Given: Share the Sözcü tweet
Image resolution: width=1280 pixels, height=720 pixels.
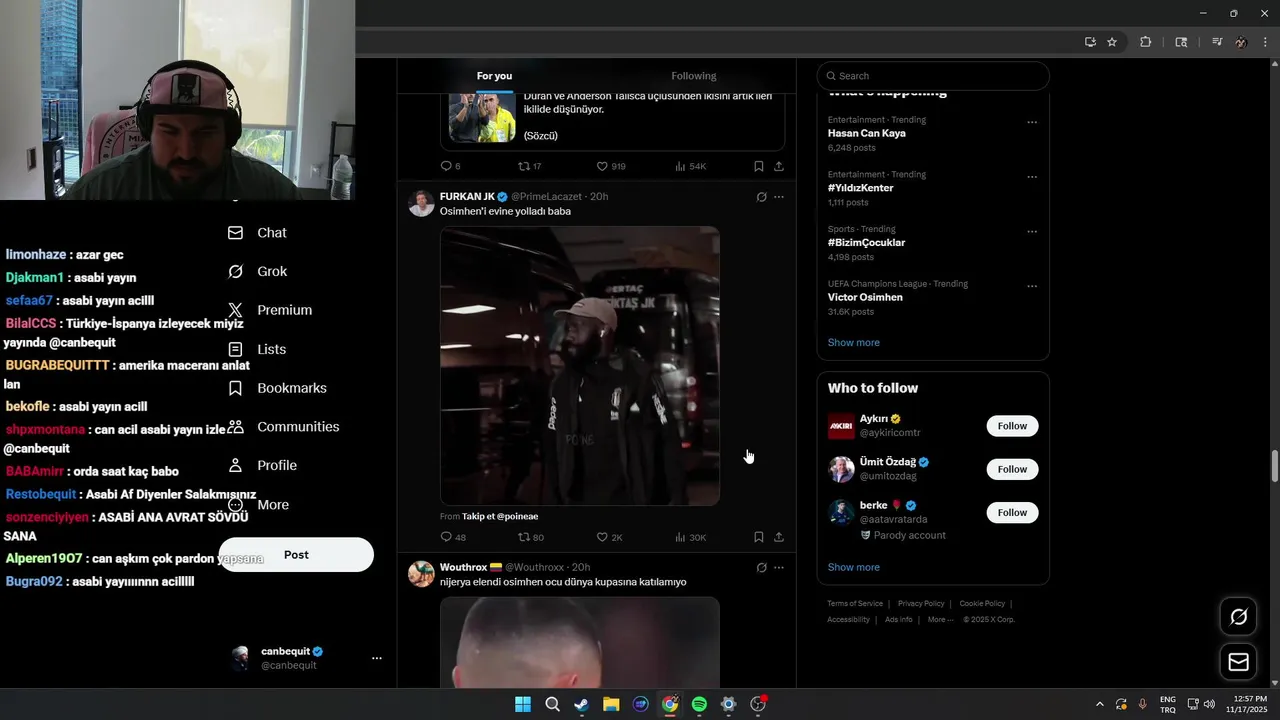Looking at the screenshot, I should 779,166.
